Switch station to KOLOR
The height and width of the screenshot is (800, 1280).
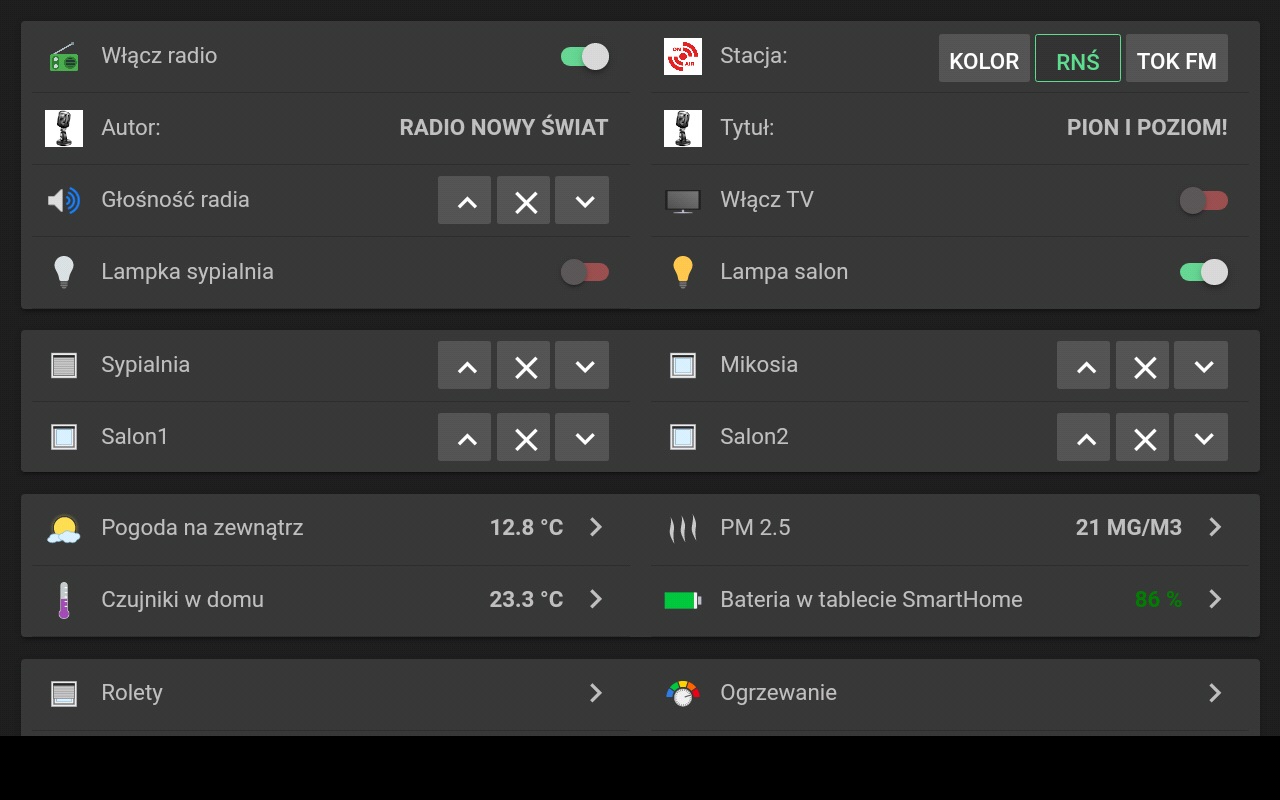tap(984, 59)
